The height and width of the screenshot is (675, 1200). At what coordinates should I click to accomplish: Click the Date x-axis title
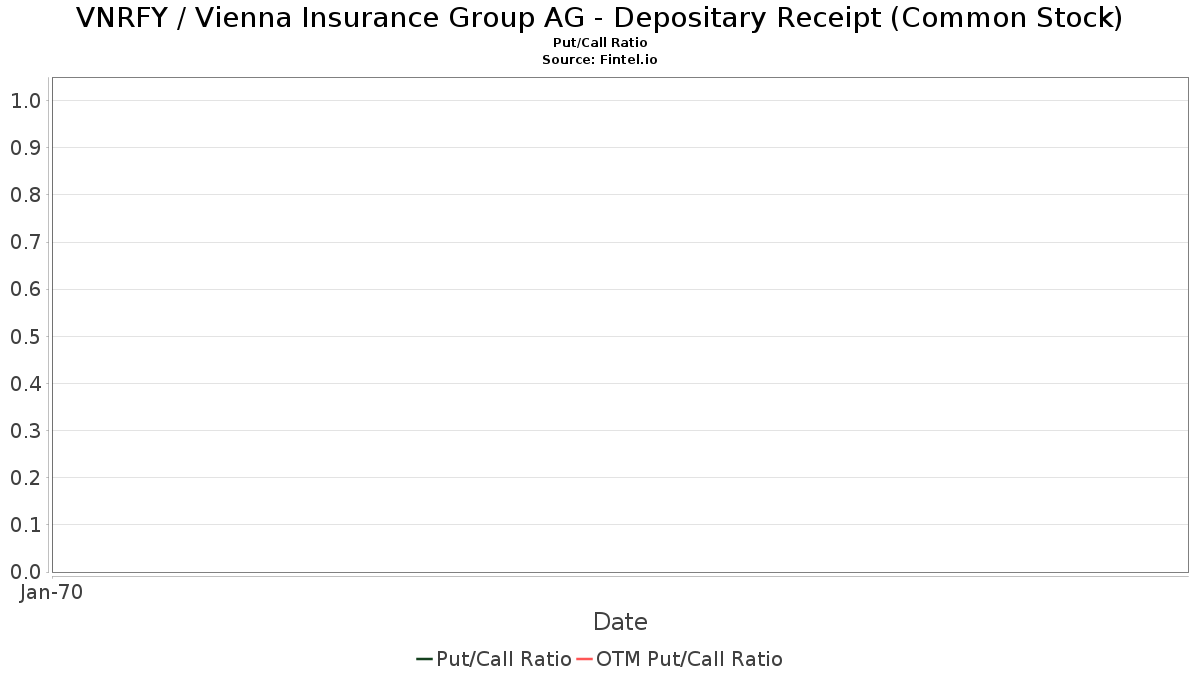(620, 622)
